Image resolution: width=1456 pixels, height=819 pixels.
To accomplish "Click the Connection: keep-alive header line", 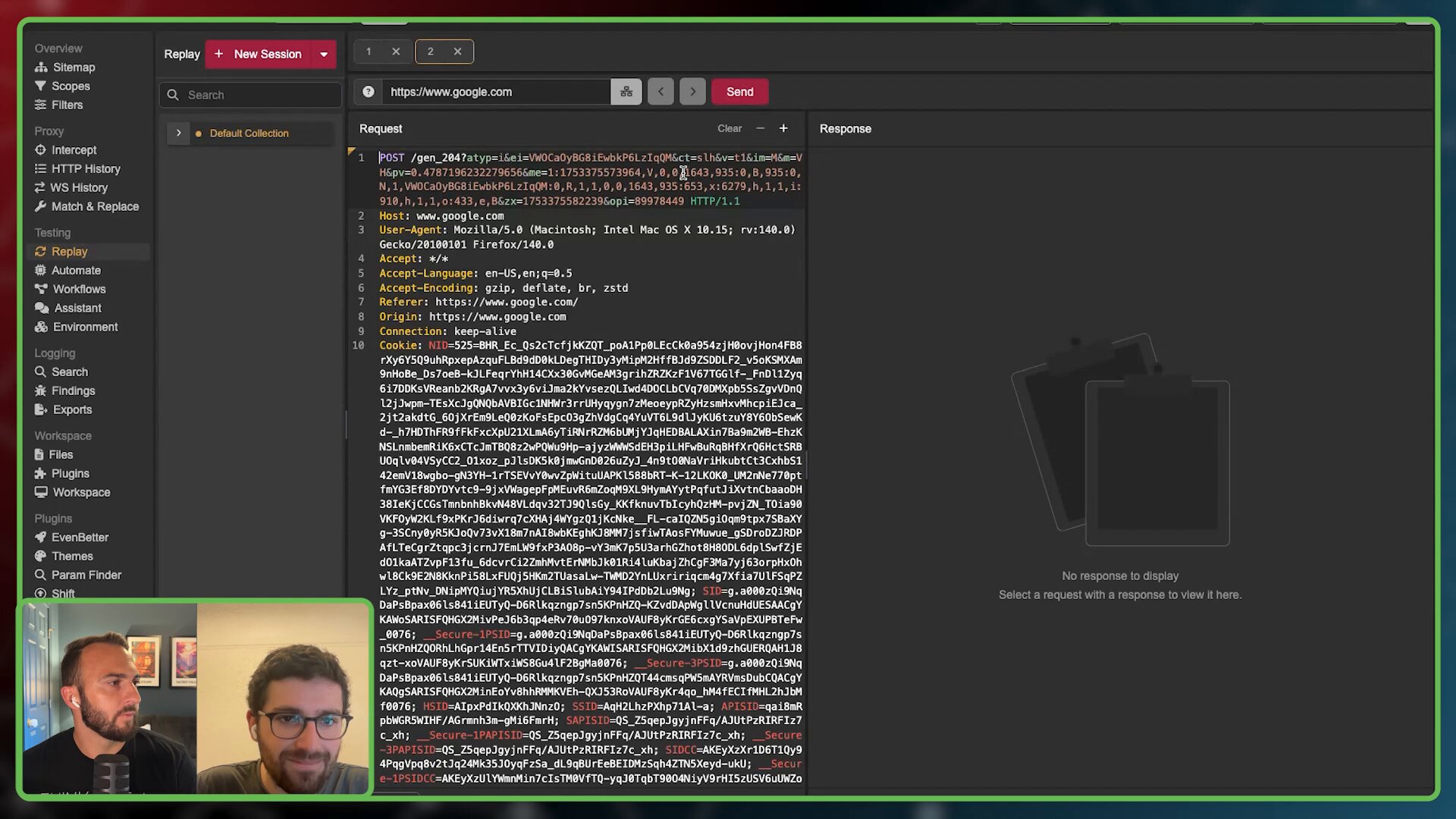I will 447,331.
